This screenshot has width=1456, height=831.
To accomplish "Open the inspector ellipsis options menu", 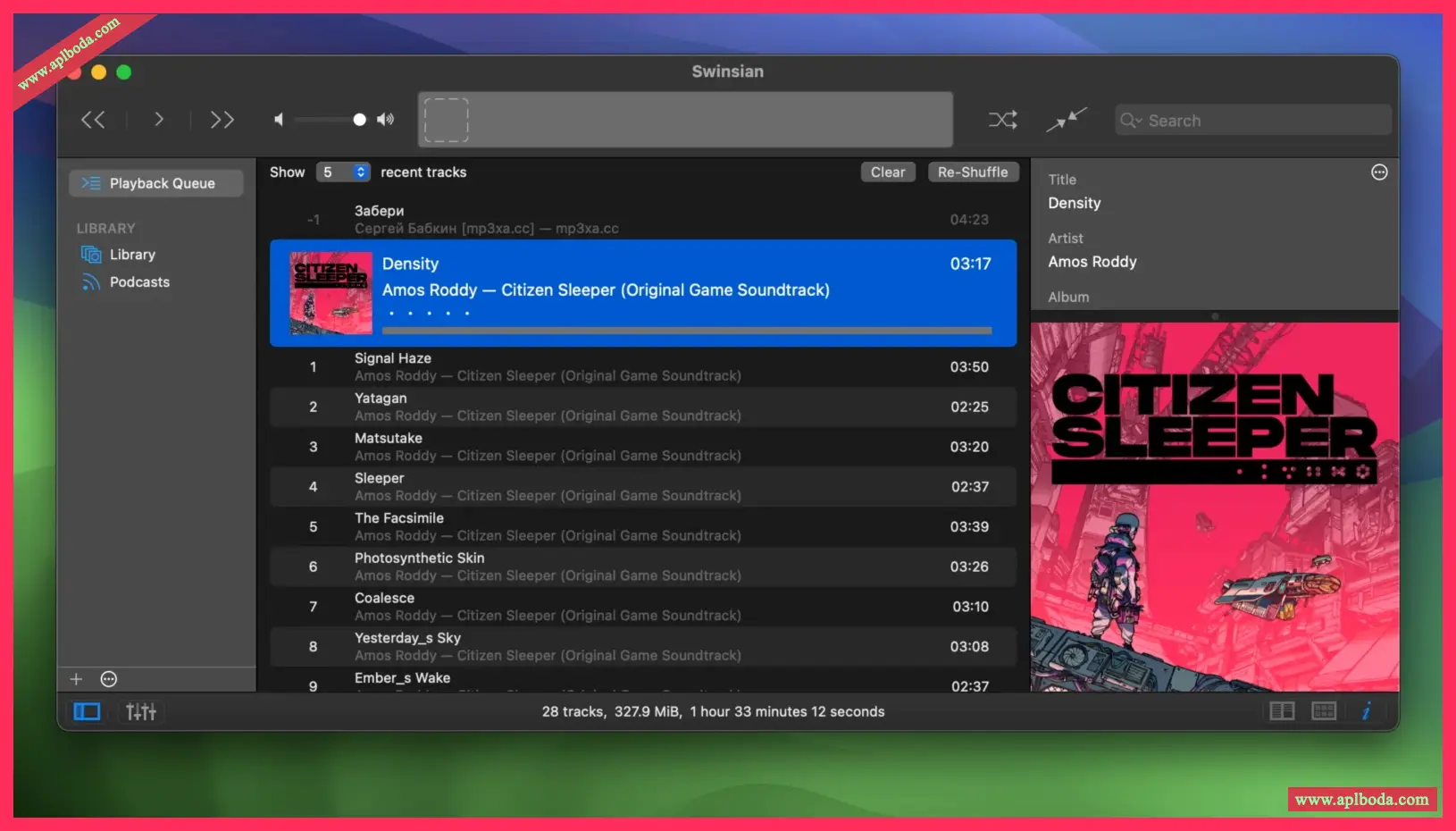I will point(1379,172).
